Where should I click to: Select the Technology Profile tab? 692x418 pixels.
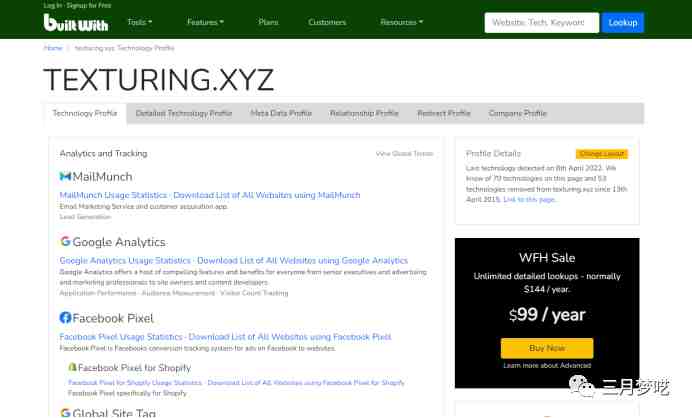tap(85, 113)
